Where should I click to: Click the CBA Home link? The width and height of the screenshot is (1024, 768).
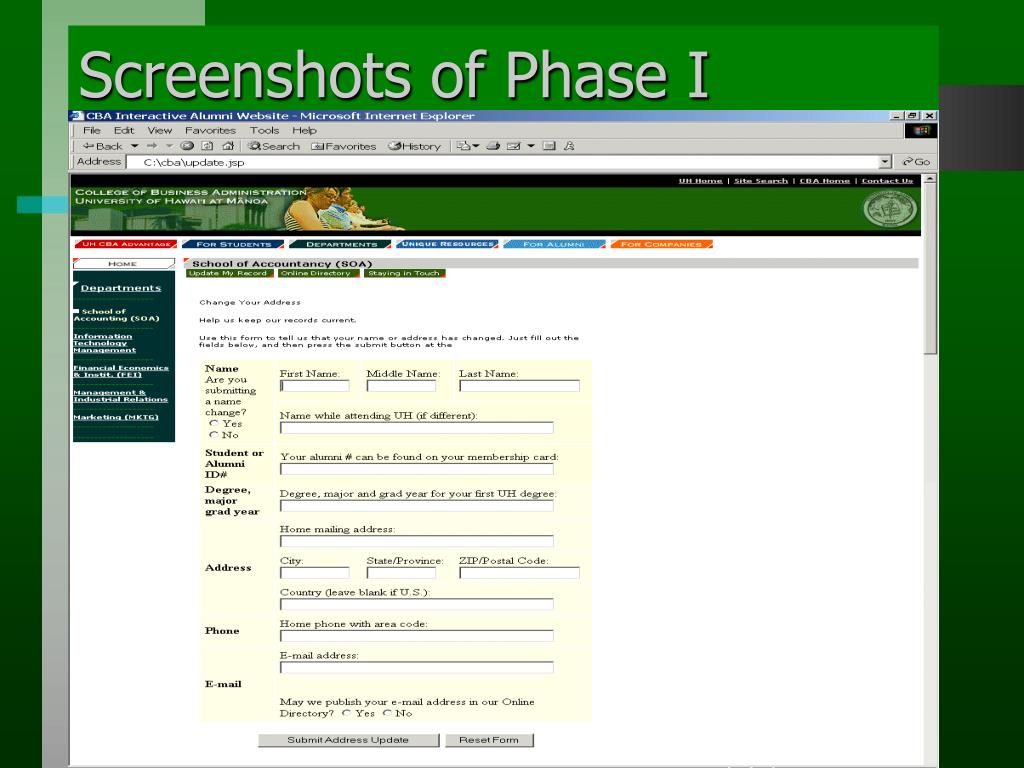[x=825, y=181]
